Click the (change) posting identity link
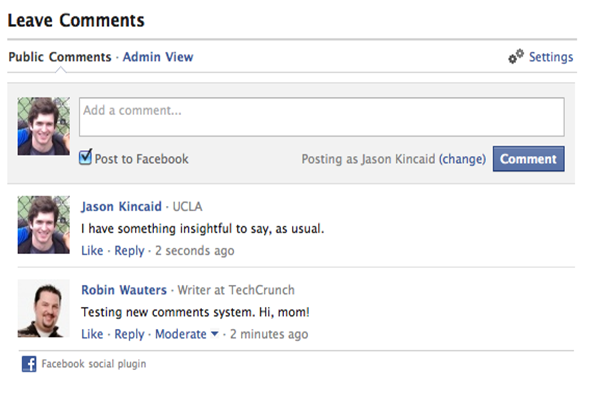The image size is (600, 400). 462,159
